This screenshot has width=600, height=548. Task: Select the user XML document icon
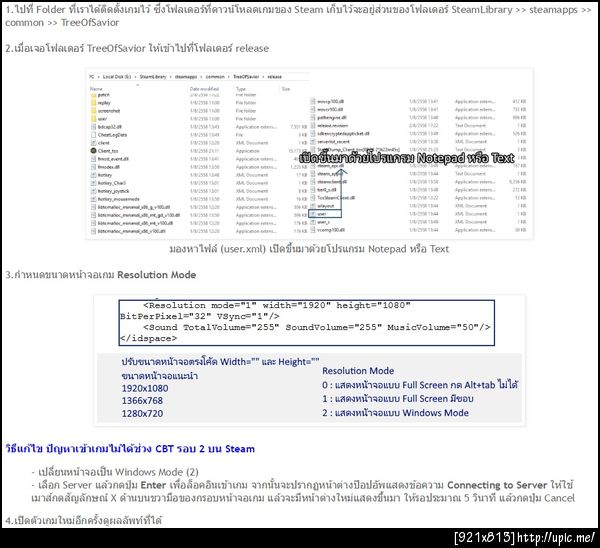click(x=313, y=214)
